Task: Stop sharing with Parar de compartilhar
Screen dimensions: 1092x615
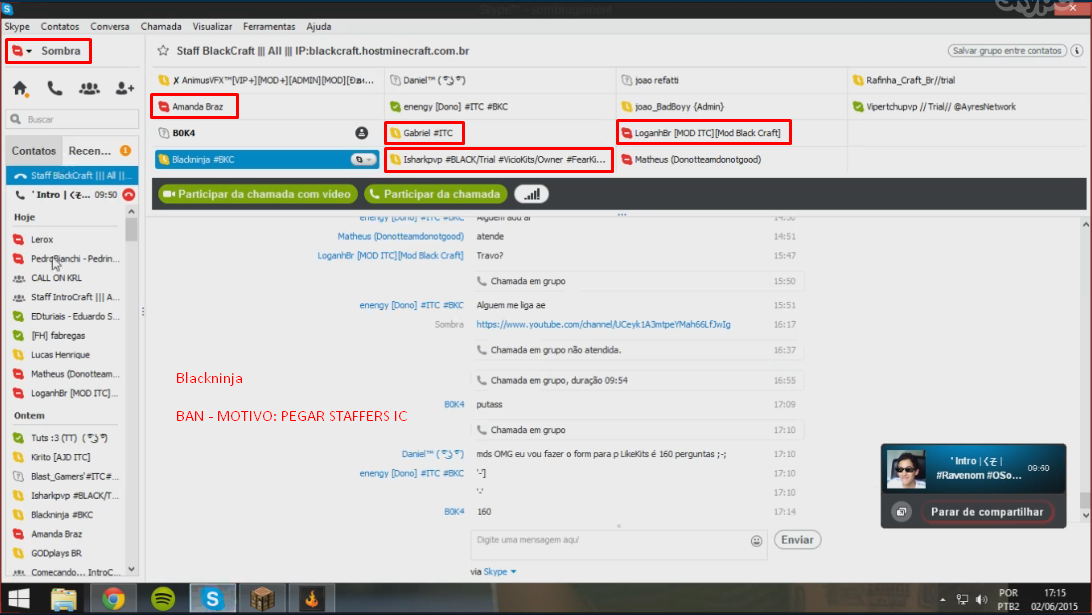Action: [987, 512]
